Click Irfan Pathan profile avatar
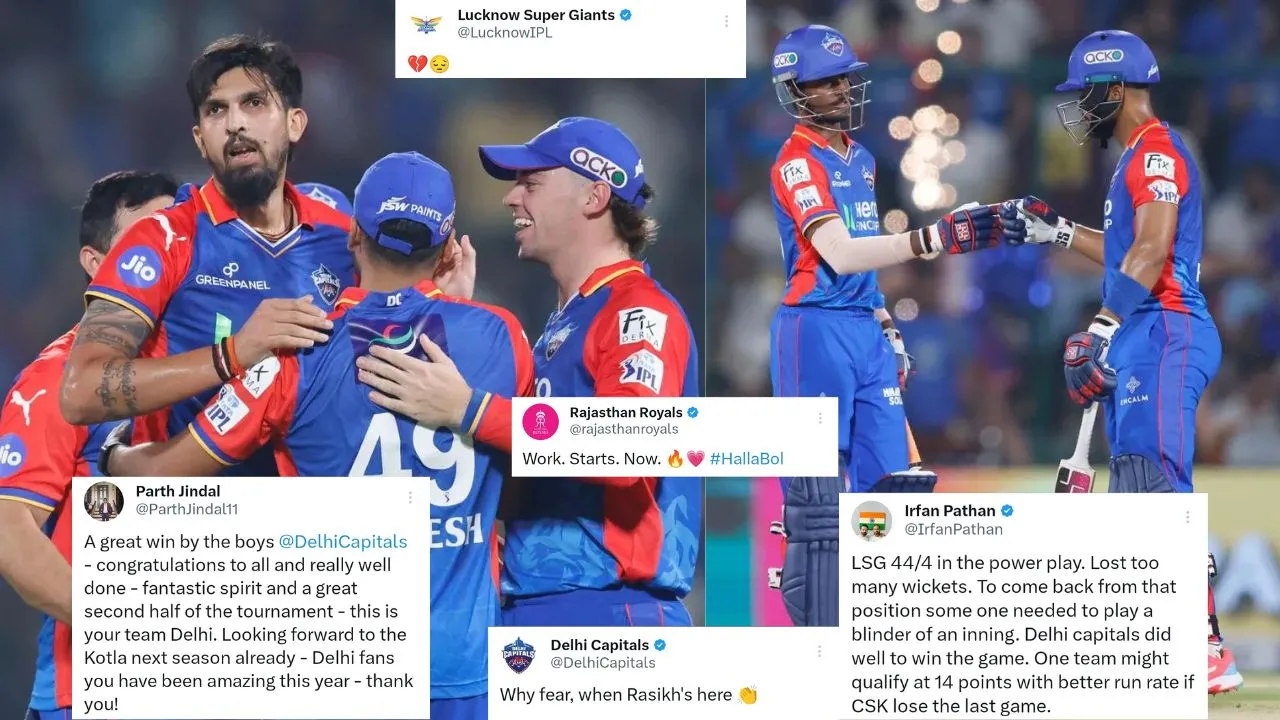This screenshot has height=720, width=1280. [x=872, y=520]
